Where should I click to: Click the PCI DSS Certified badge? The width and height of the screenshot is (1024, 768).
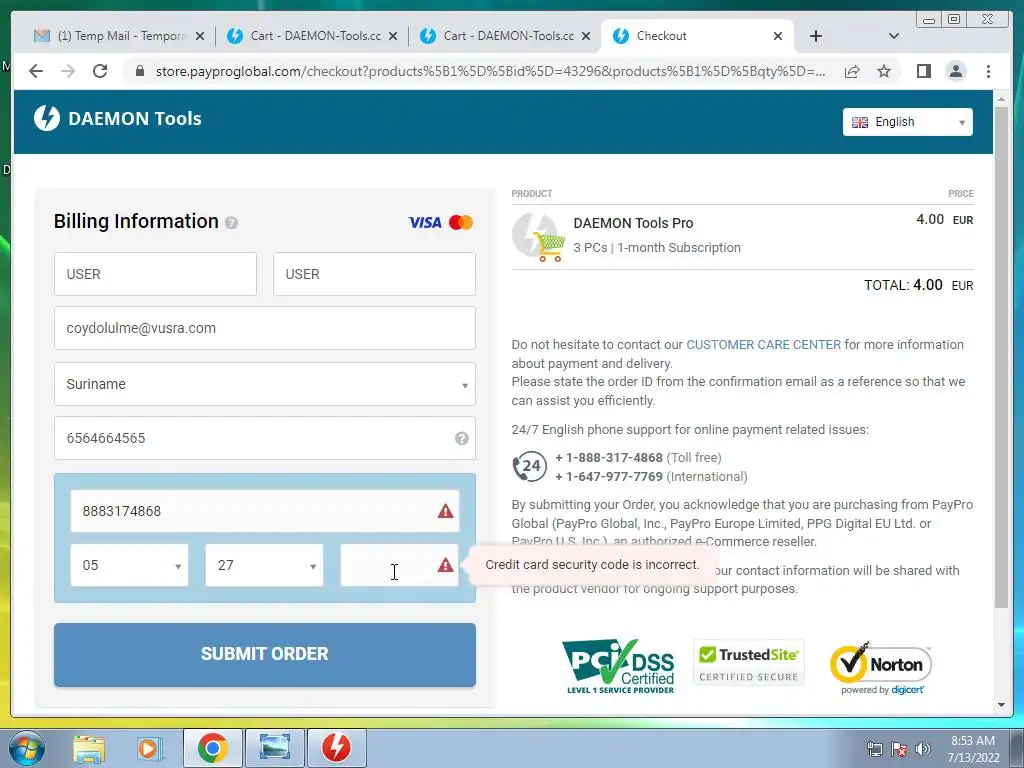tap(618, 666)
